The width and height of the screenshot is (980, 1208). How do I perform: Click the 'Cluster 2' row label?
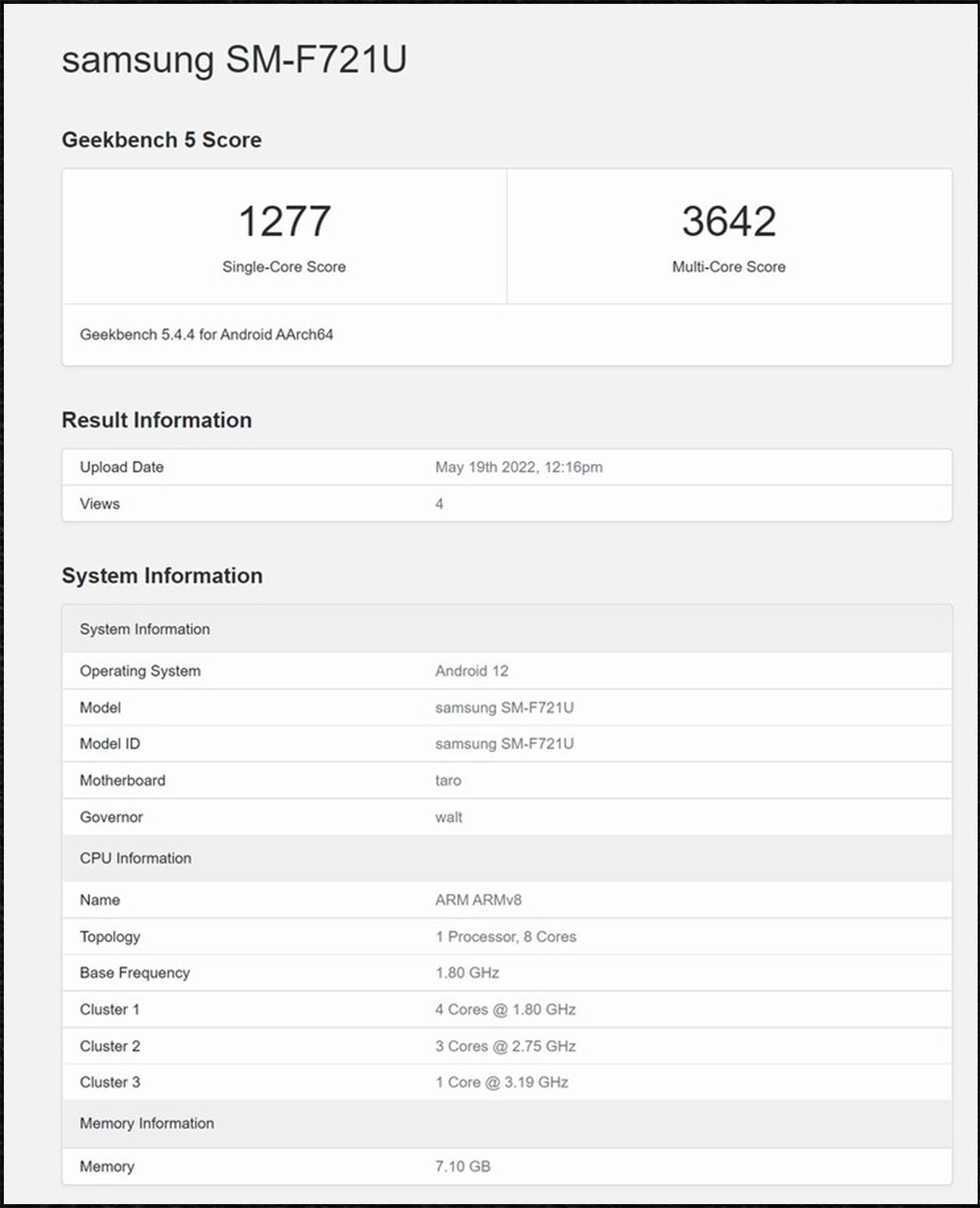[109, 1046]
